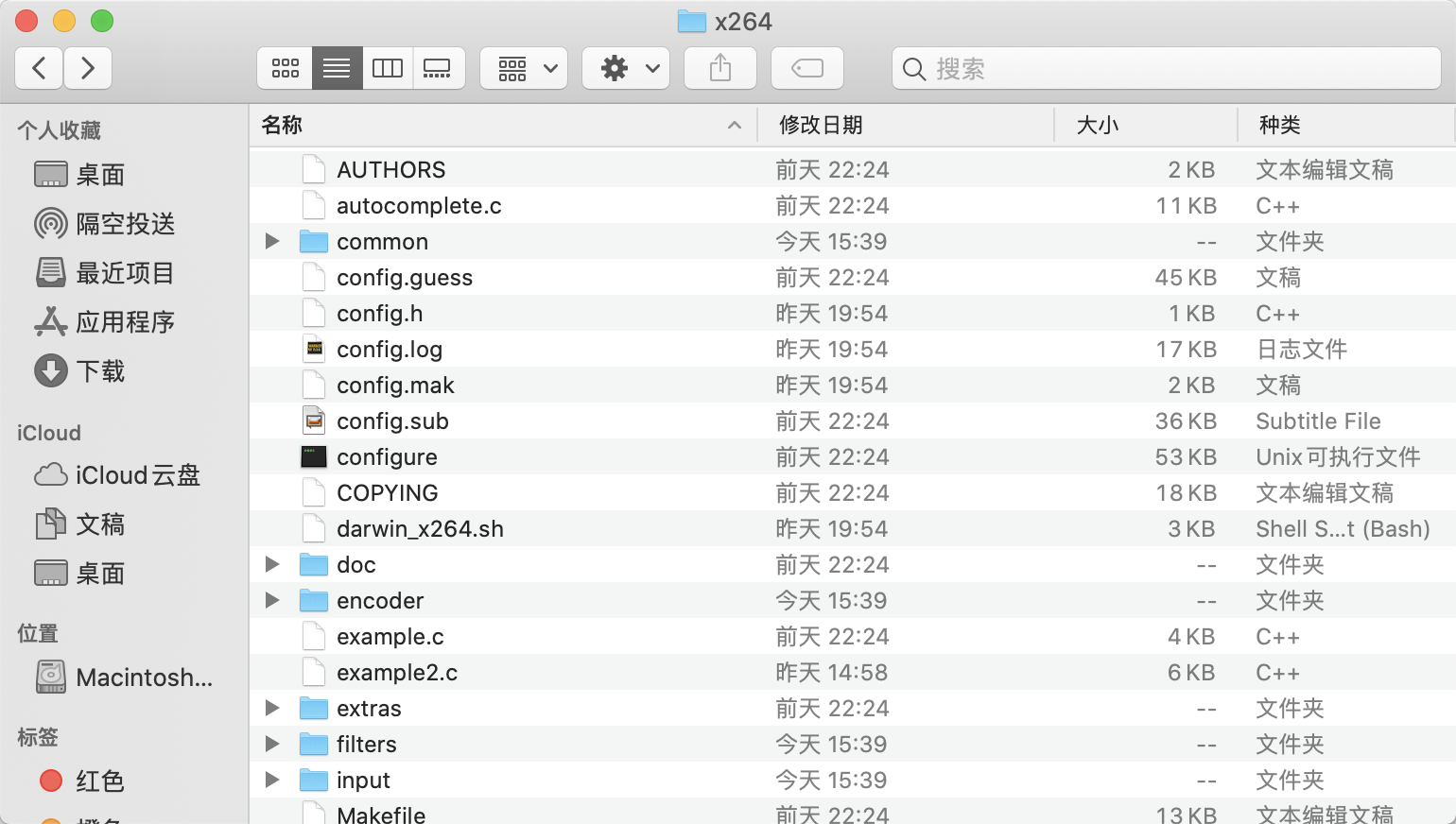The width and height of the screenshot is (1456, 824).
Task: Go back with the left arrow button
Action: pos(40,68)
